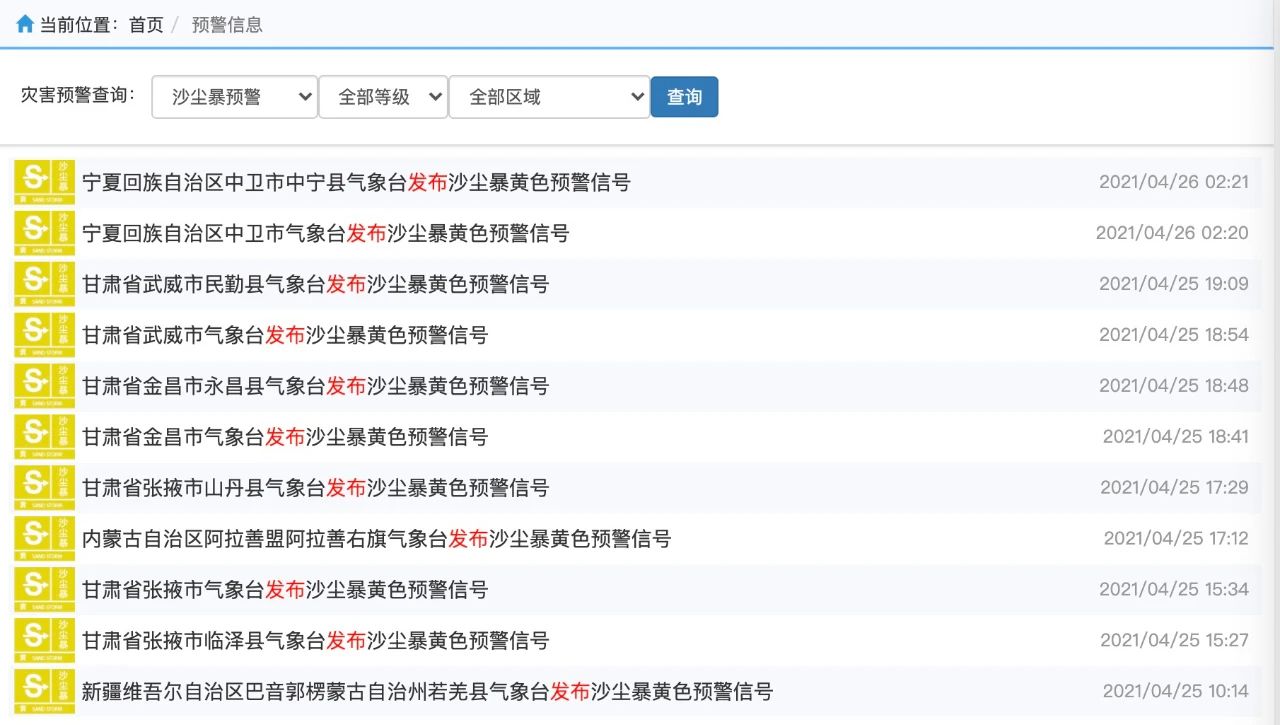
Task: Click the 2021/04/26 02:21 timestamp
Action: pos(1173,182)
